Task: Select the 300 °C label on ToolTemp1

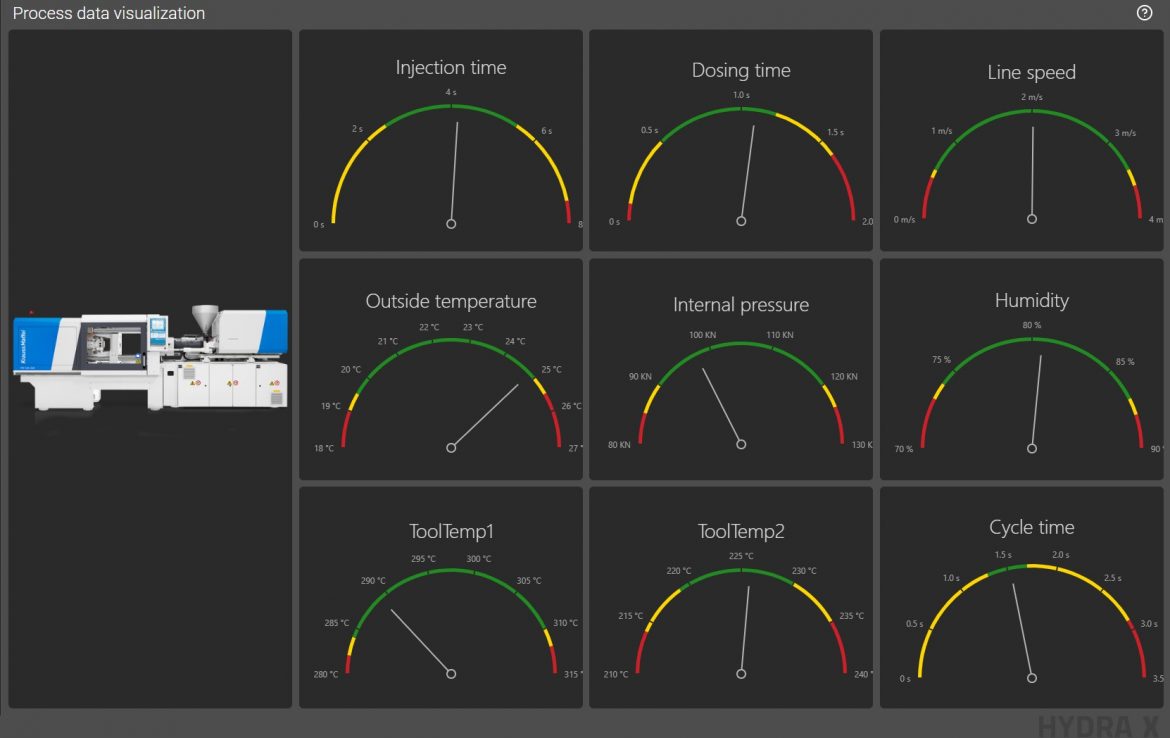Action: (x=479, y=559)
